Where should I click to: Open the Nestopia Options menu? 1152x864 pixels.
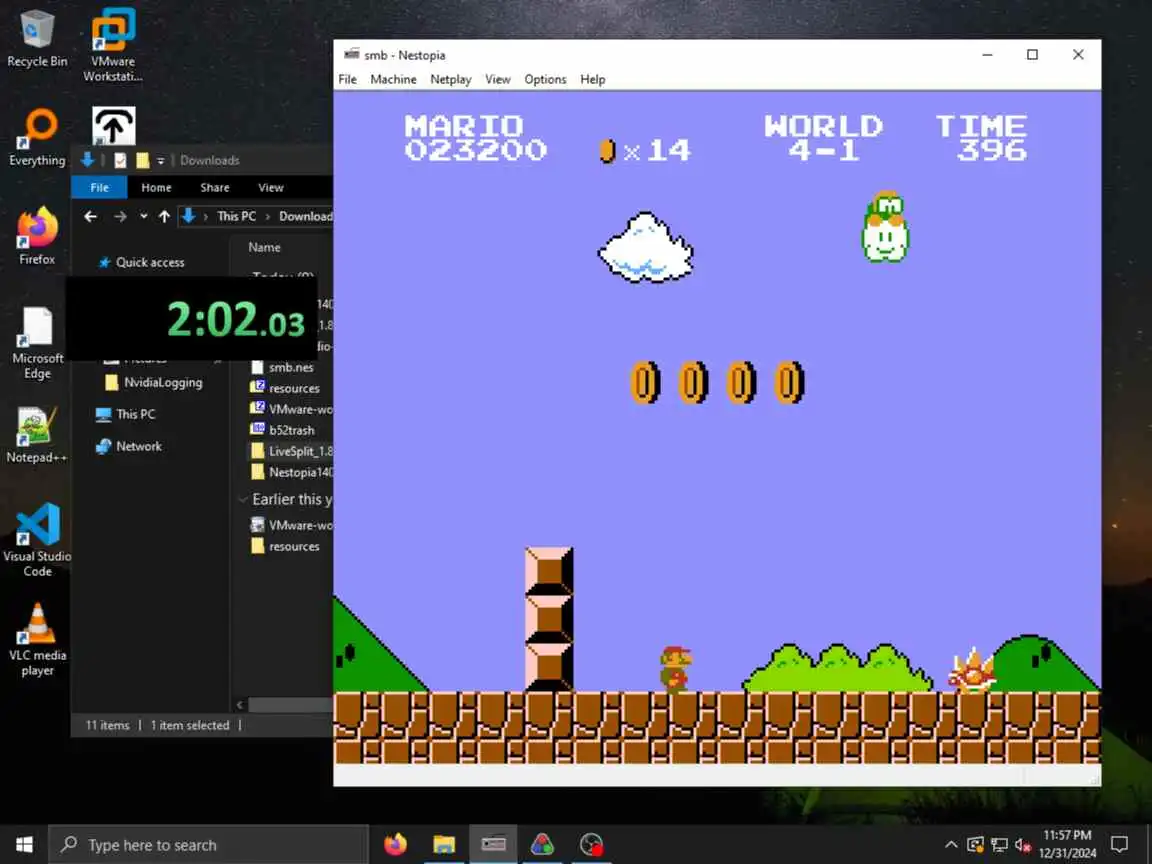[x=545, y=79]
